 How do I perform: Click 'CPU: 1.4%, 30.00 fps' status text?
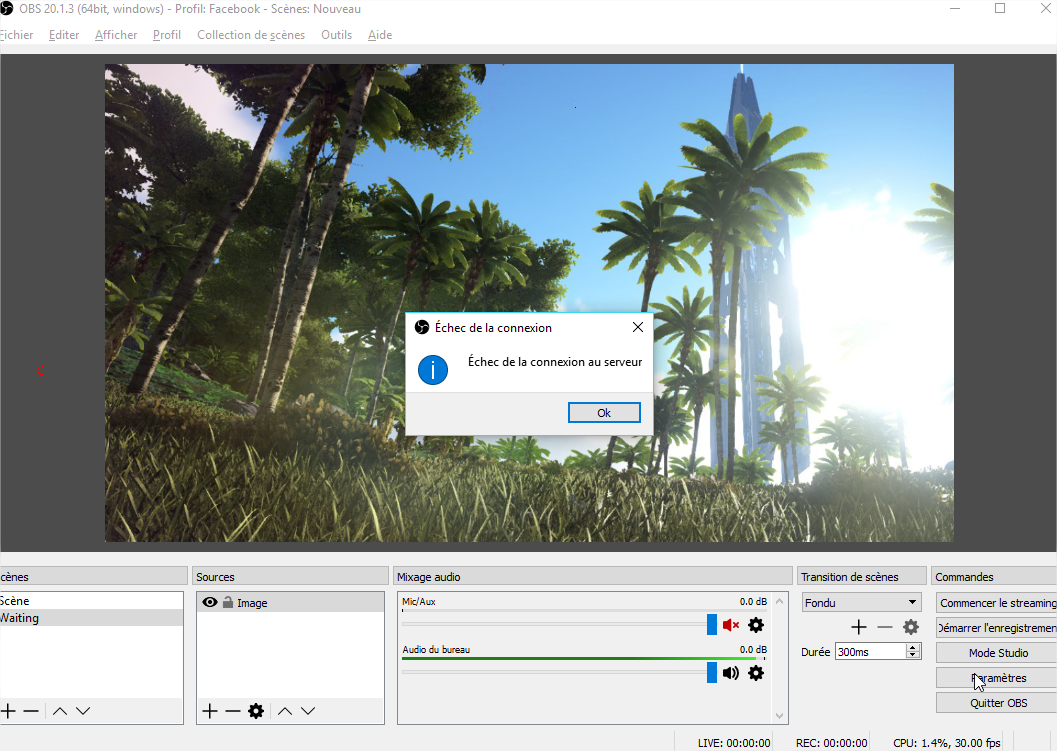(x=947, y=743)
